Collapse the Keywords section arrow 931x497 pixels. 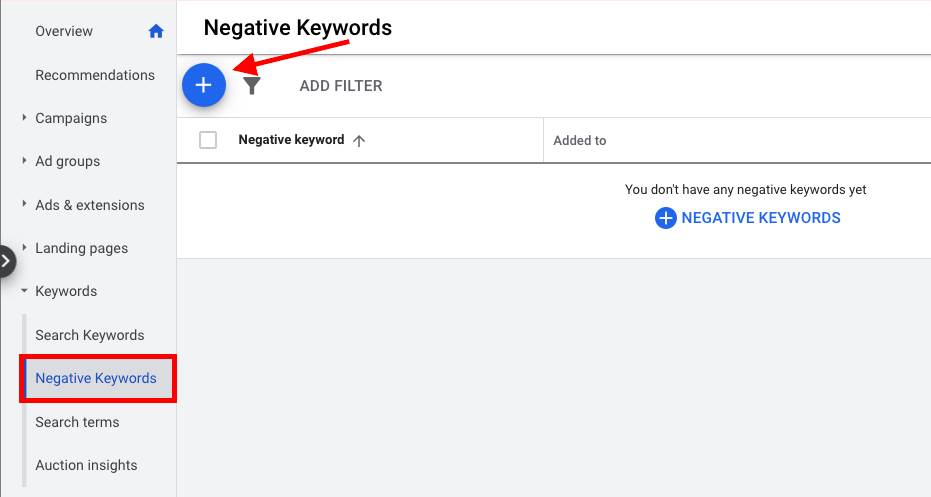[24, 291]
